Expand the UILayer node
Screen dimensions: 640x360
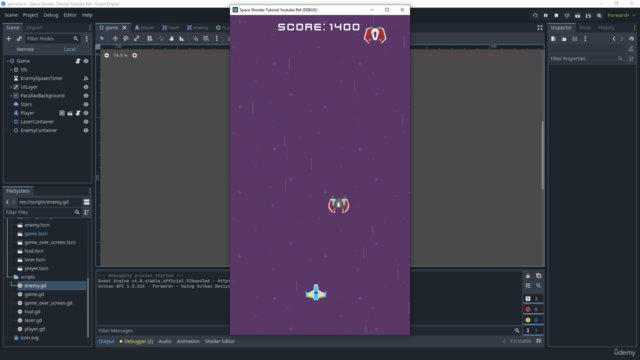click(x=11, y=87)
